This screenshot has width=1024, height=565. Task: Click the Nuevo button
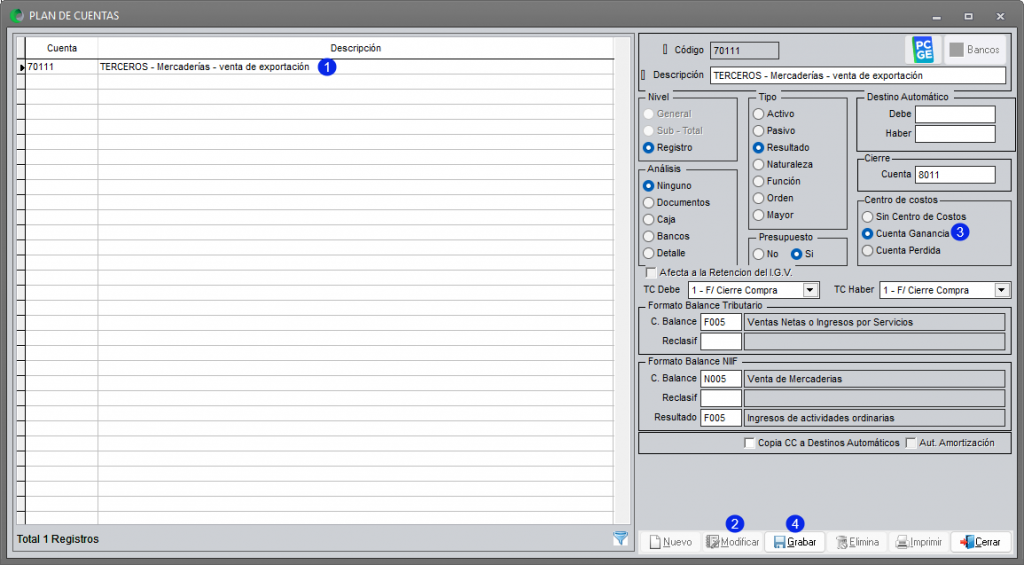(670, 542)
